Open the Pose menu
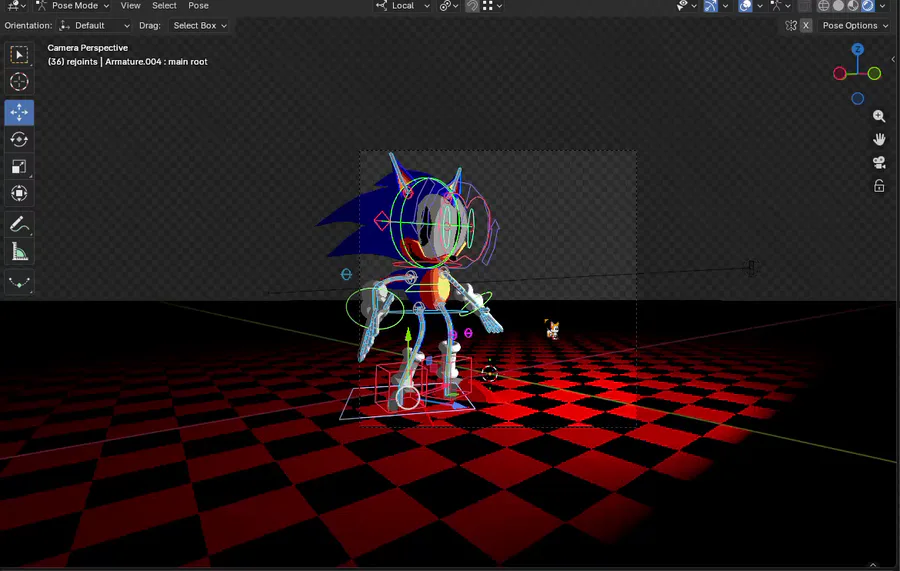Viewport: 900px width, 571px height. [198, 6]
